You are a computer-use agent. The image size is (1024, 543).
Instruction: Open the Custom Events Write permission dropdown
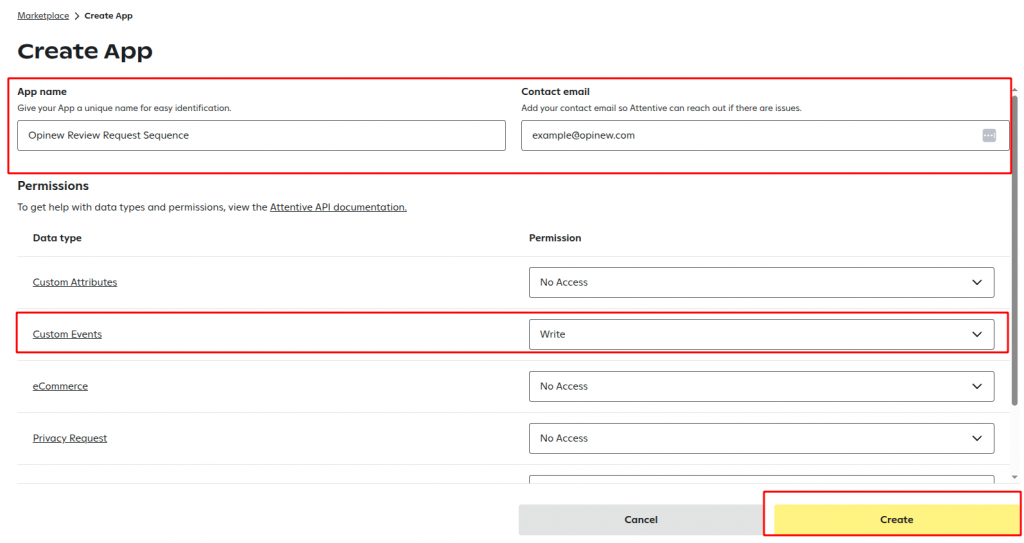761,334
